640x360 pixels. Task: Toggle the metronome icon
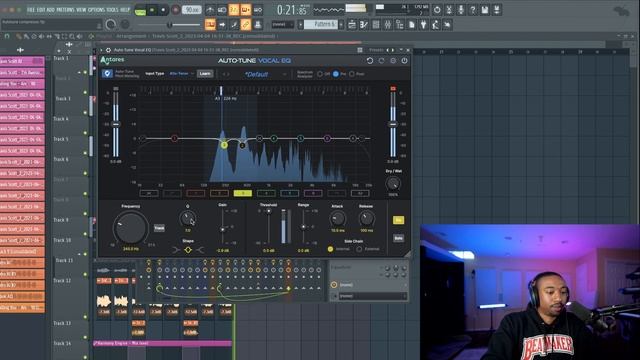tap(210, 9)
